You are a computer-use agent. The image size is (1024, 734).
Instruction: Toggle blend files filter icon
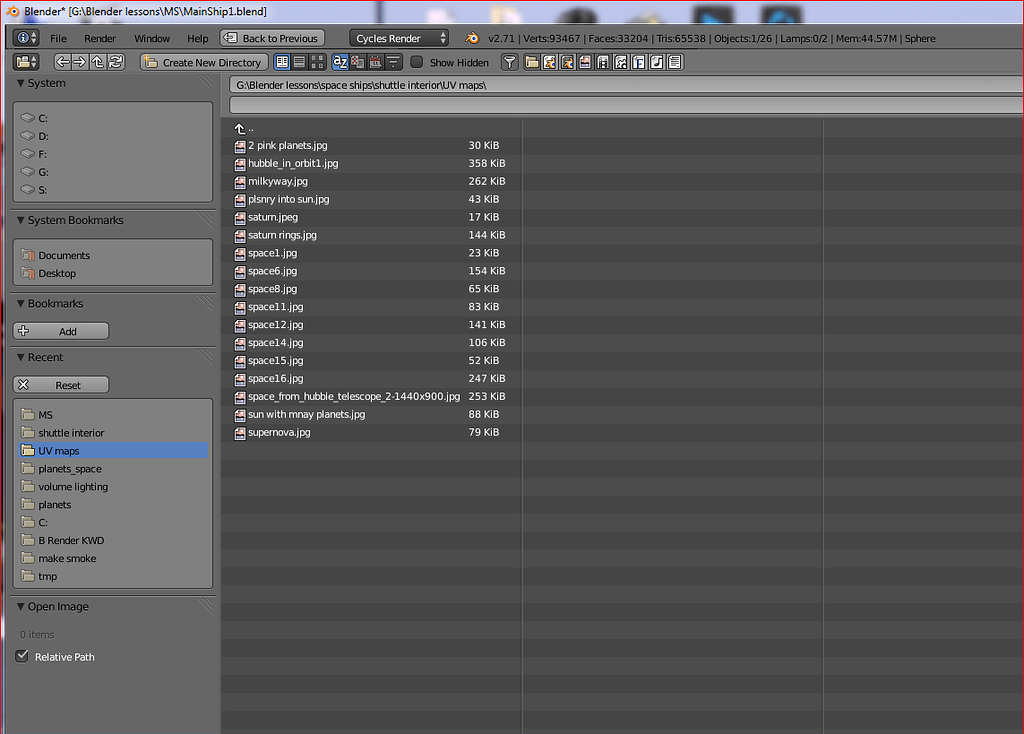(549, 62)
